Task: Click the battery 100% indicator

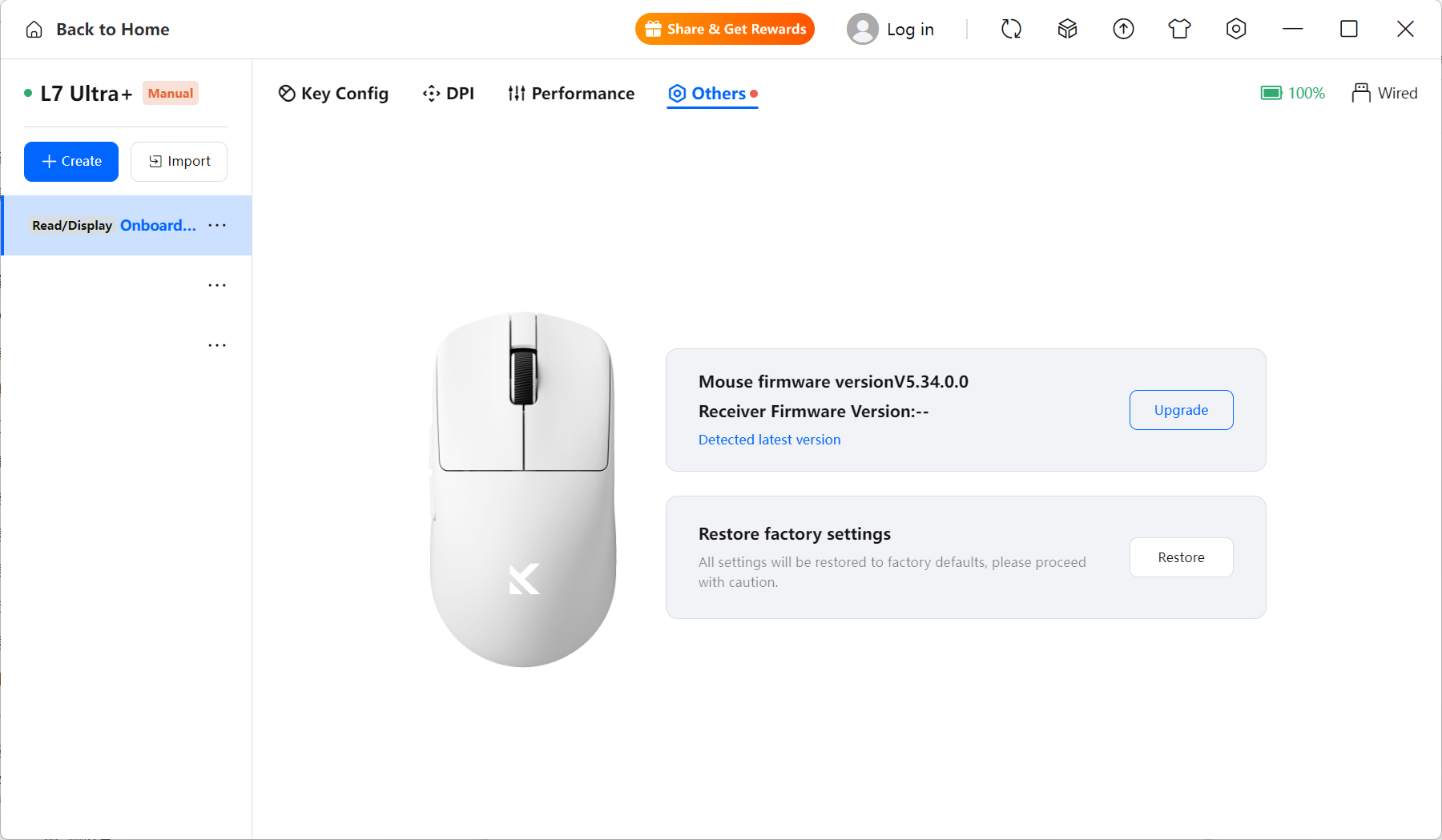Action: point(1292,93)
